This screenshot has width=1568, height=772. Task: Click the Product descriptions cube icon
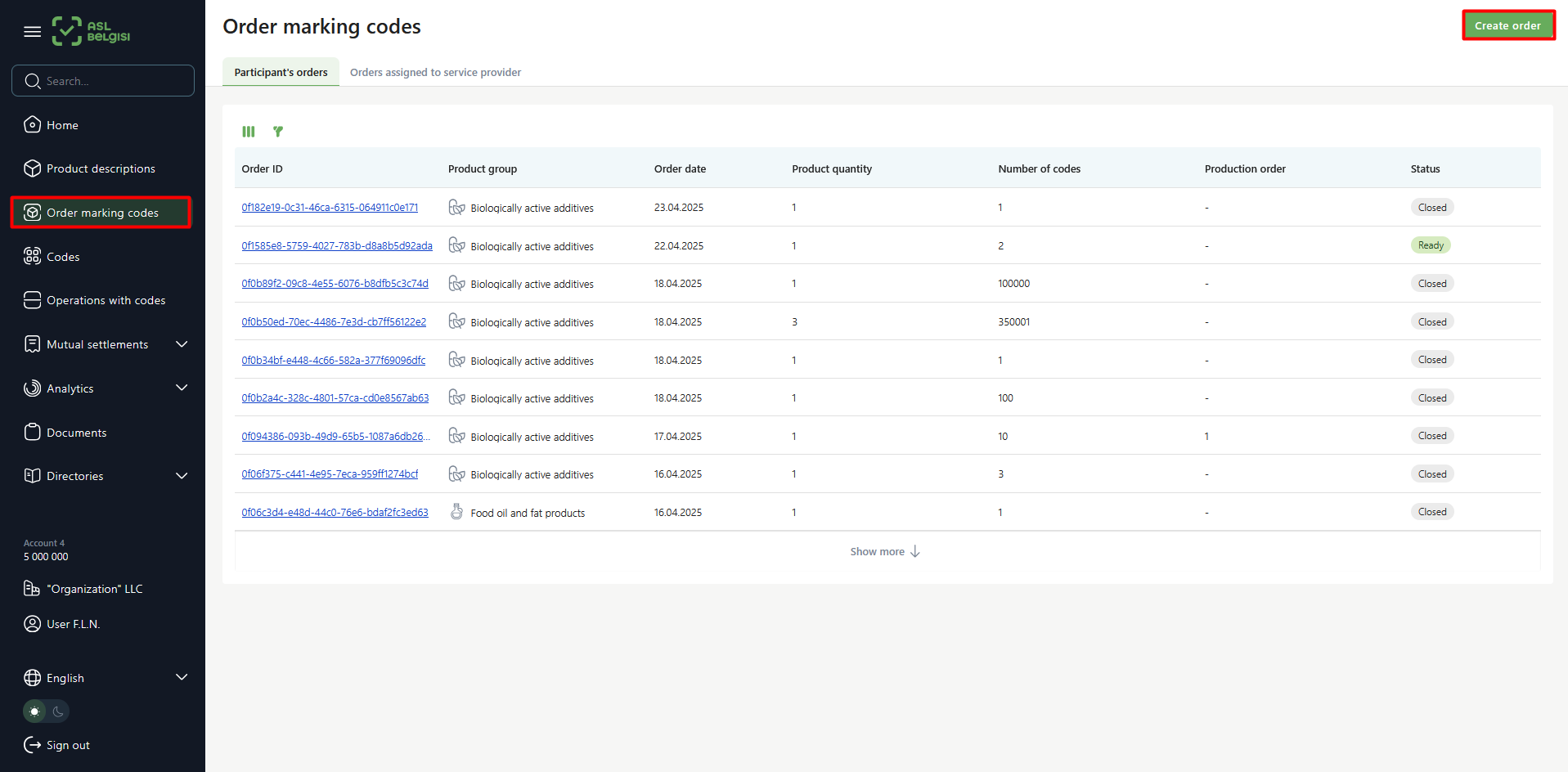click(x=33, y=168)
